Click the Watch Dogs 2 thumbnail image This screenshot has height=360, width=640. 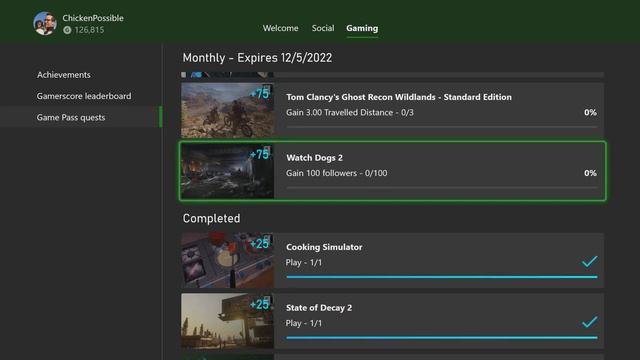point(227,171)
